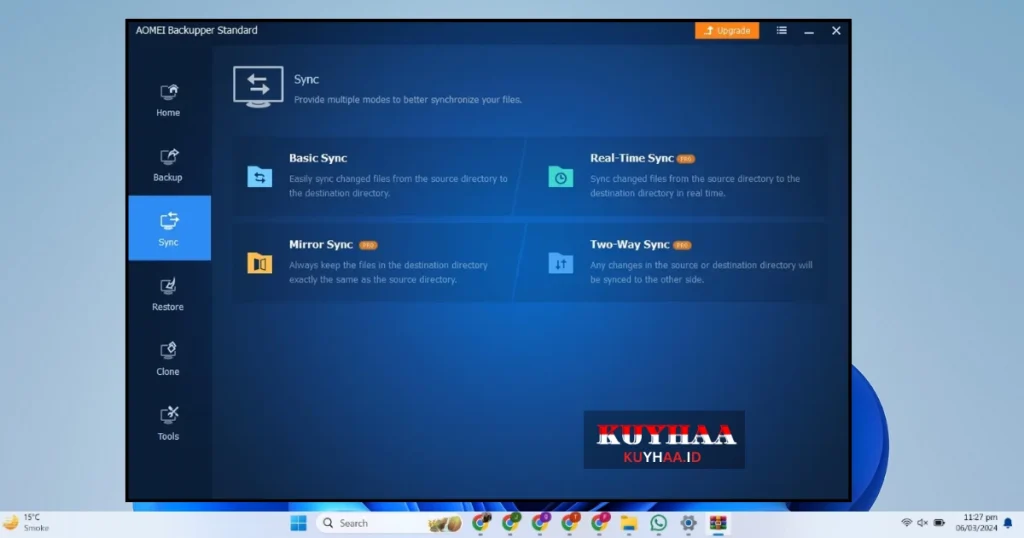Open the Home section in sidebar
The image size is (1024, 538).
[x=168, y=101]
